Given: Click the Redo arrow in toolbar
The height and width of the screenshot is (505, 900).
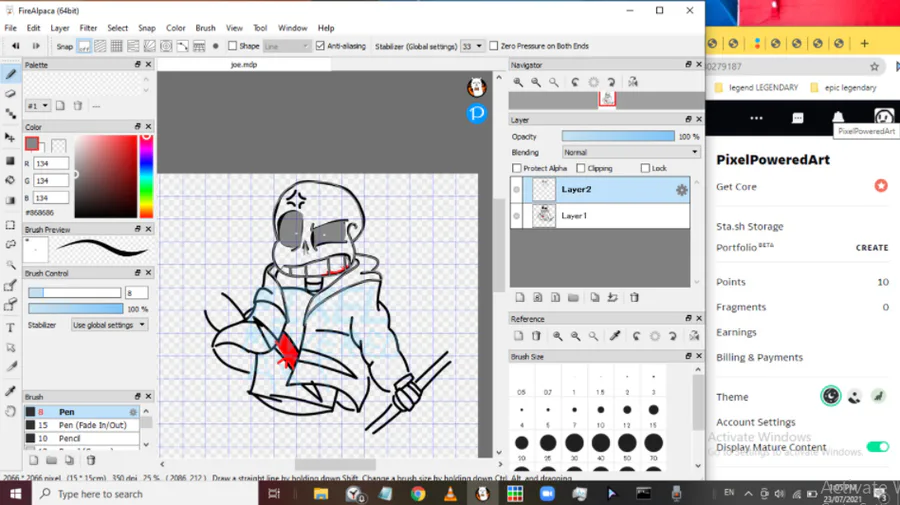Looking at the screenshot, I should click(x=36, y=46).
